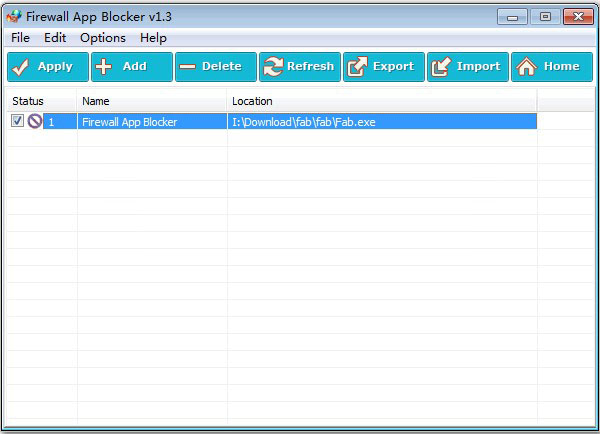Open the File menu
The width and height of the screenshot is (600, 434).
(20, 38)
